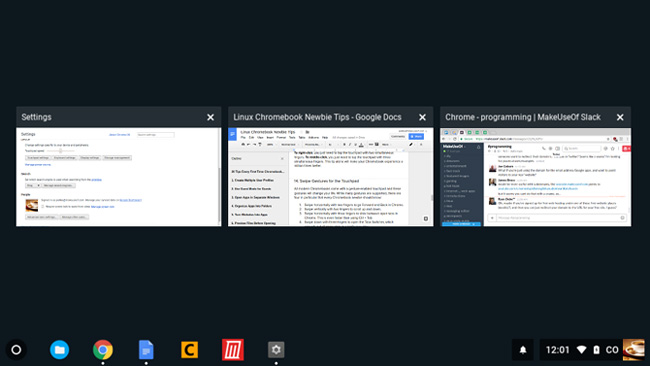Open the launcher circle button on shelf
Viewport: 650px width, 366px height.
16,350
